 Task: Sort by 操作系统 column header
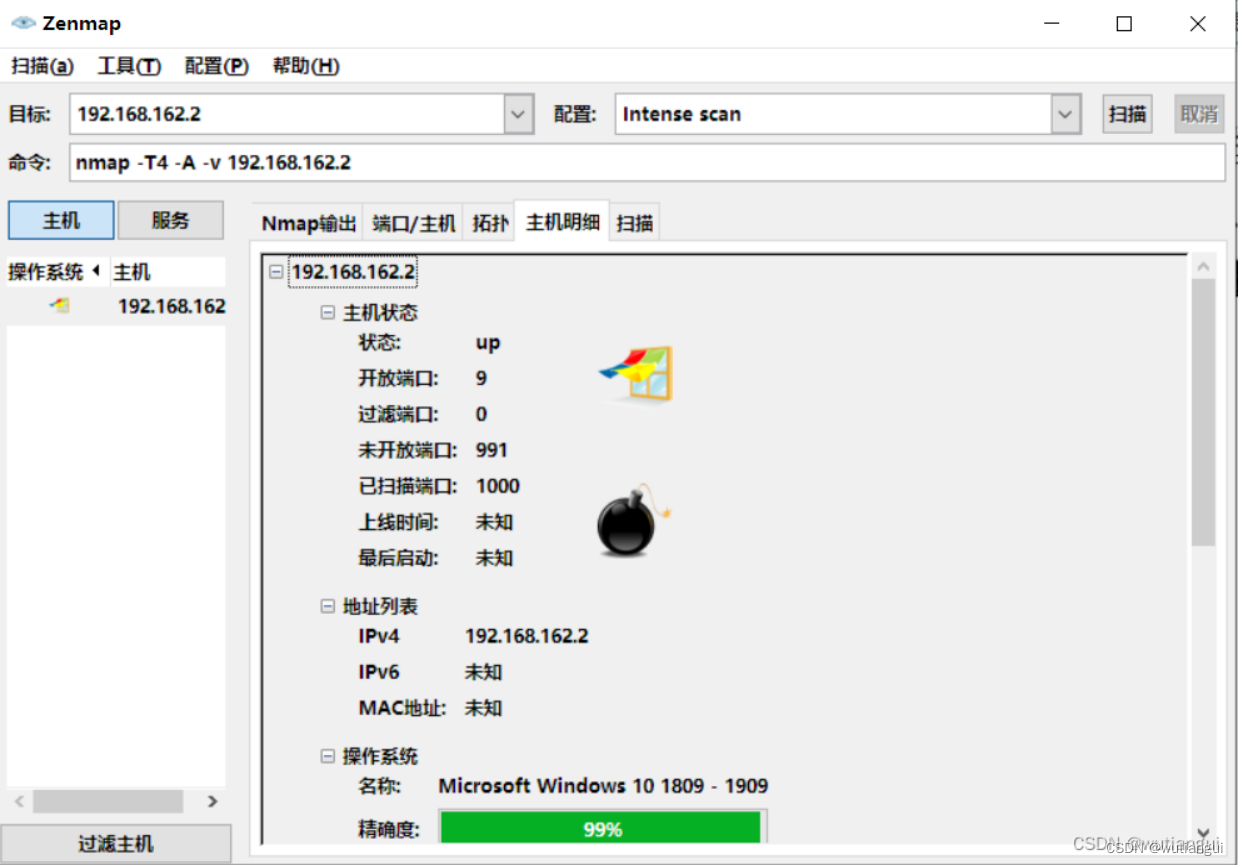point(55,272)
